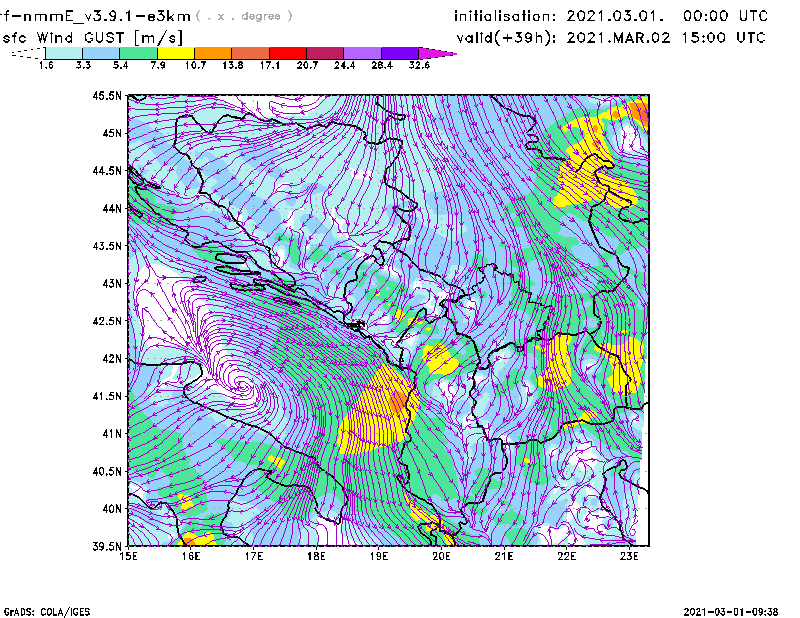Click the 41.5N latitude label
This screenshot has height=618, width=800.
coord(107,396)
